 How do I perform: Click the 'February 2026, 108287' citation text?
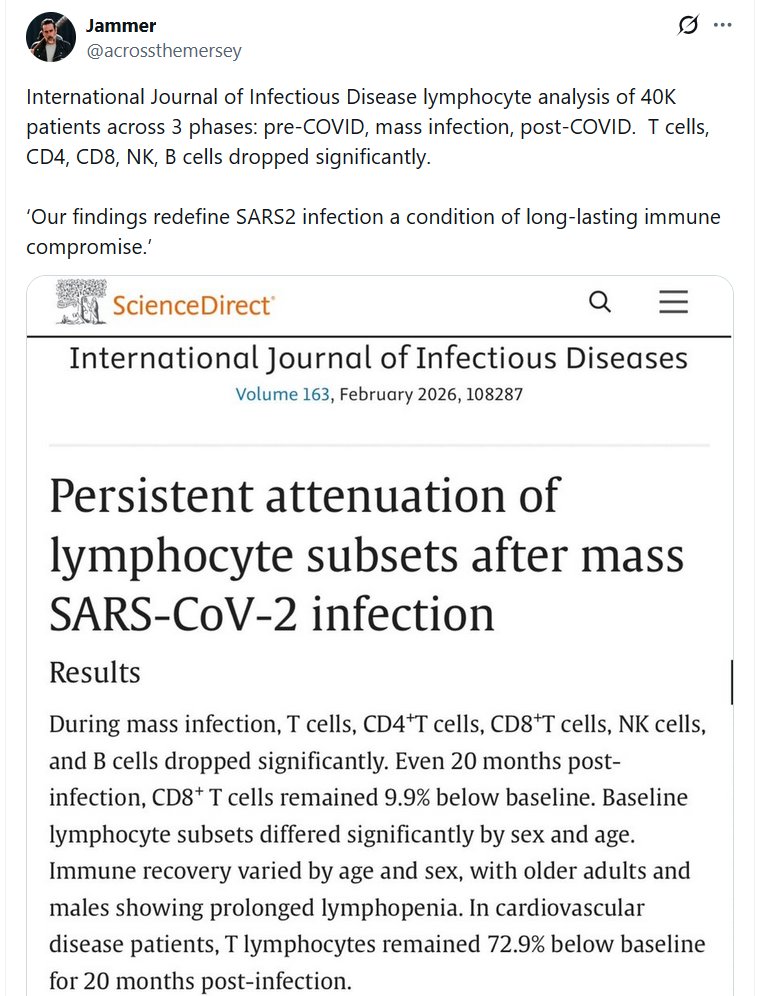[x=431, y=394]
